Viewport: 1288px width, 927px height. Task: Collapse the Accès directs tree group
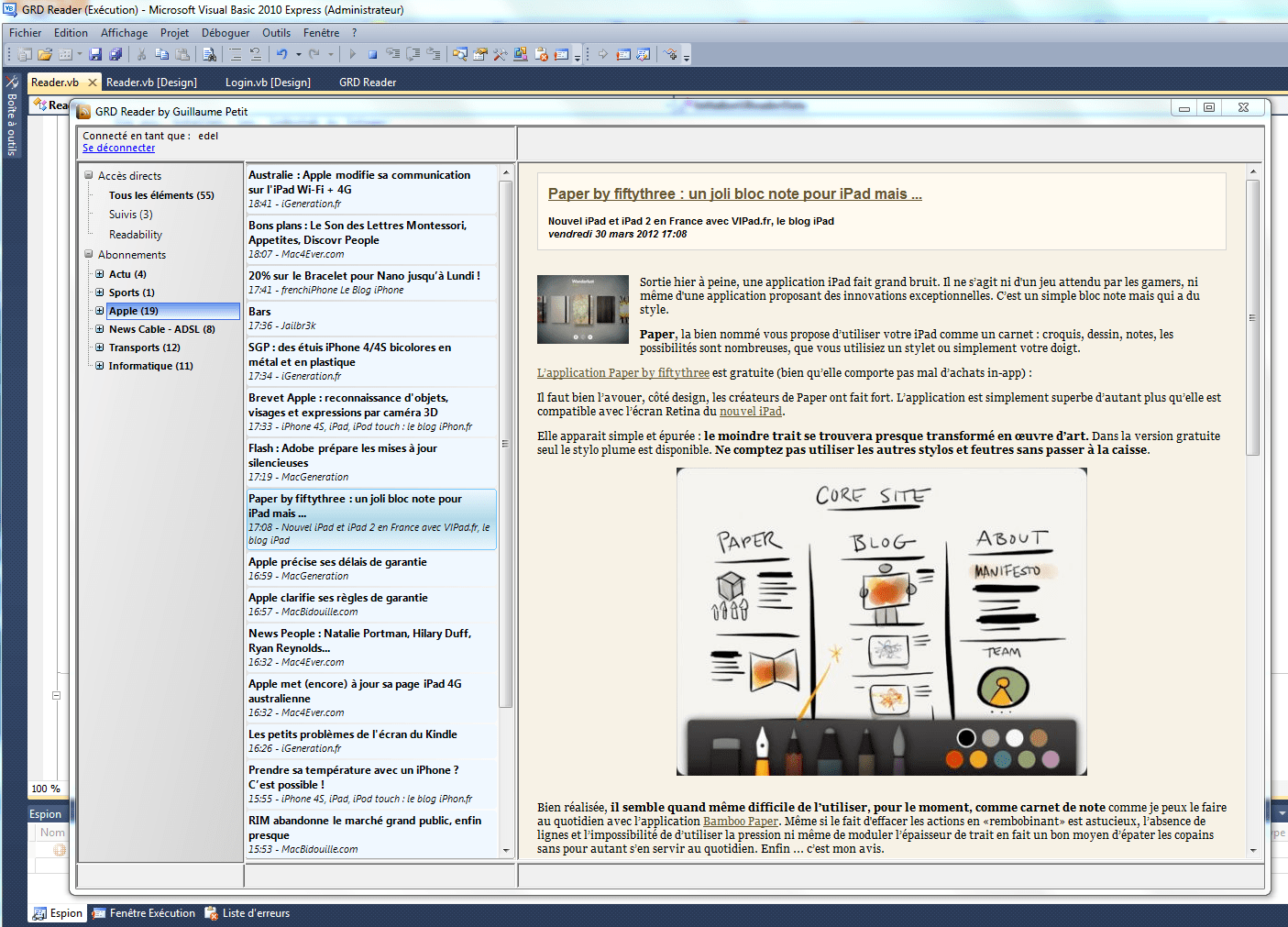pos(89,175)
